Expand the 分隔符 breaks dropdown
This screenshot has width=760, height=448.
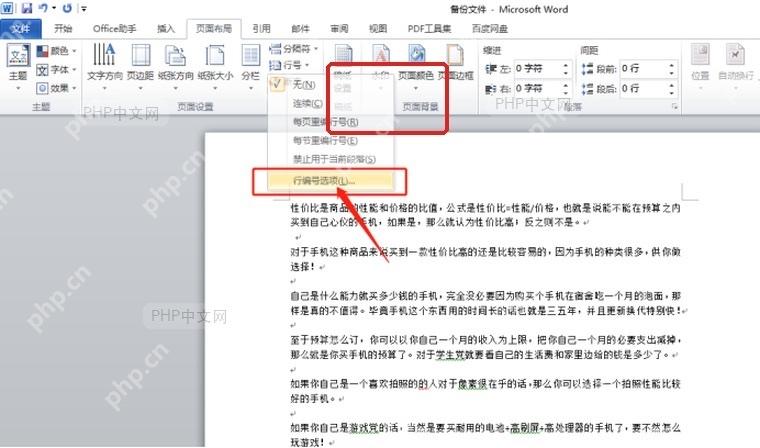(x=293, y=48)
